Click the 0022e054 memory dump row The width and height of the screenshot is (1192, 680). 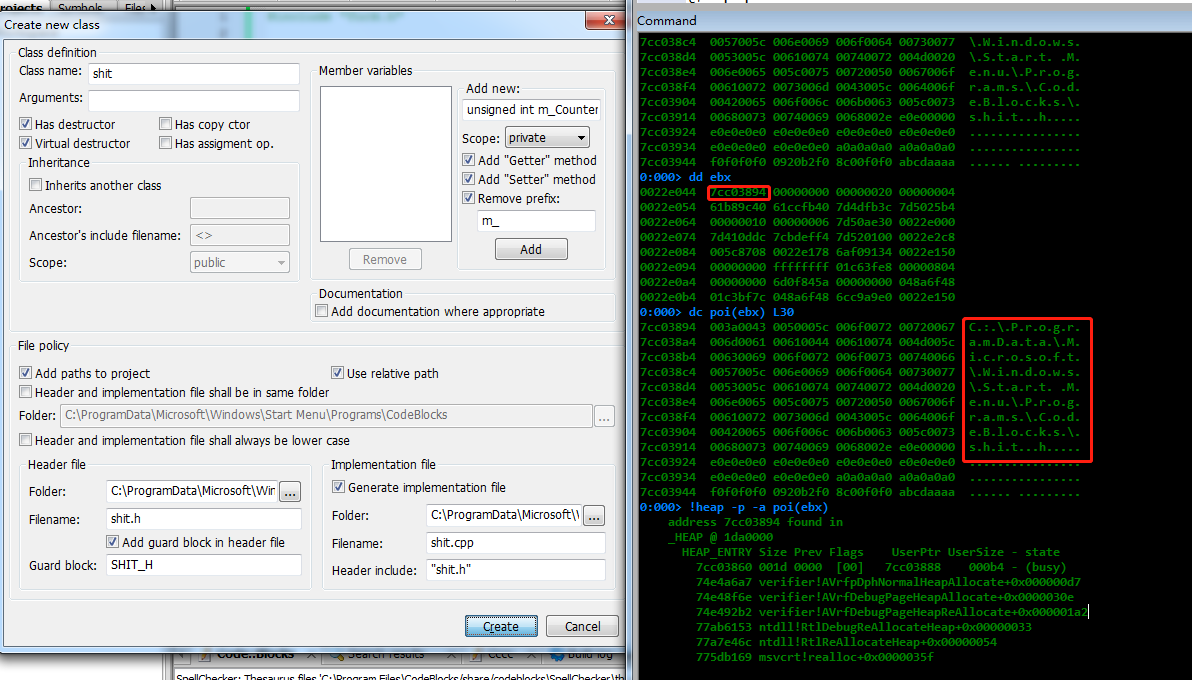pos(797,207)
